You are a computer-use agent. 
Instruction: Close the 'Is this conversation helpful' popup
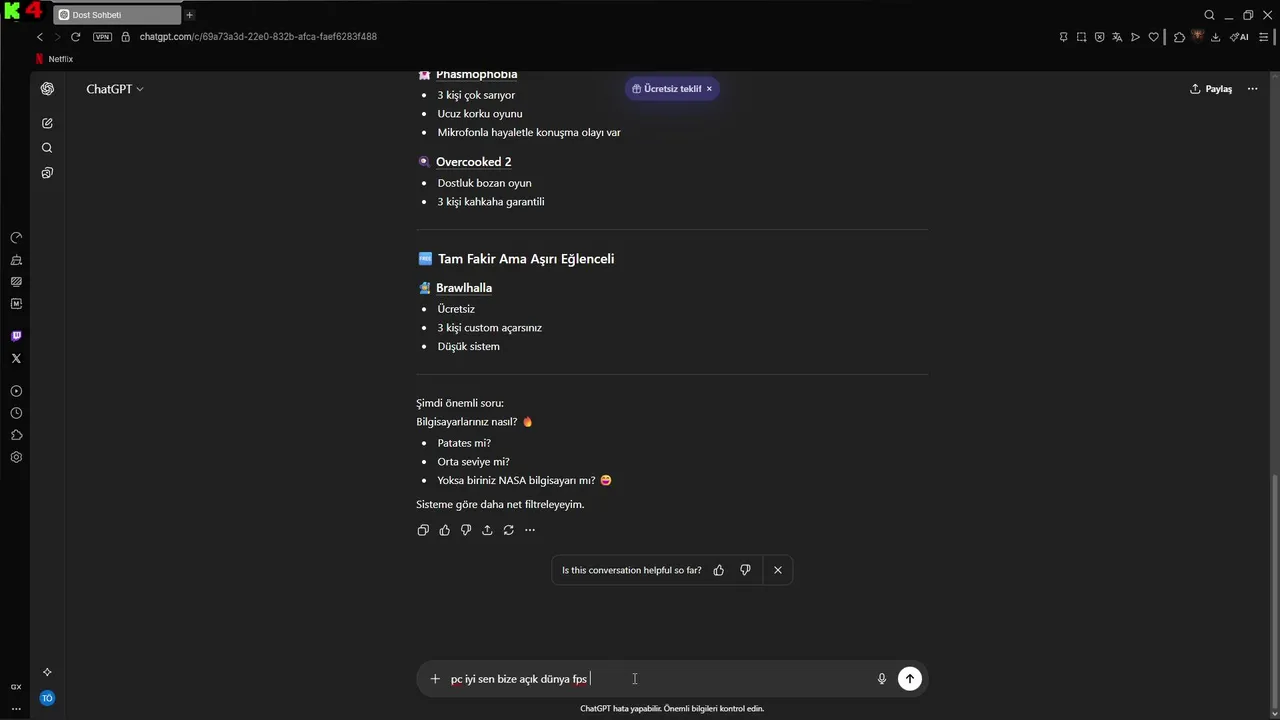coord(777,570)
